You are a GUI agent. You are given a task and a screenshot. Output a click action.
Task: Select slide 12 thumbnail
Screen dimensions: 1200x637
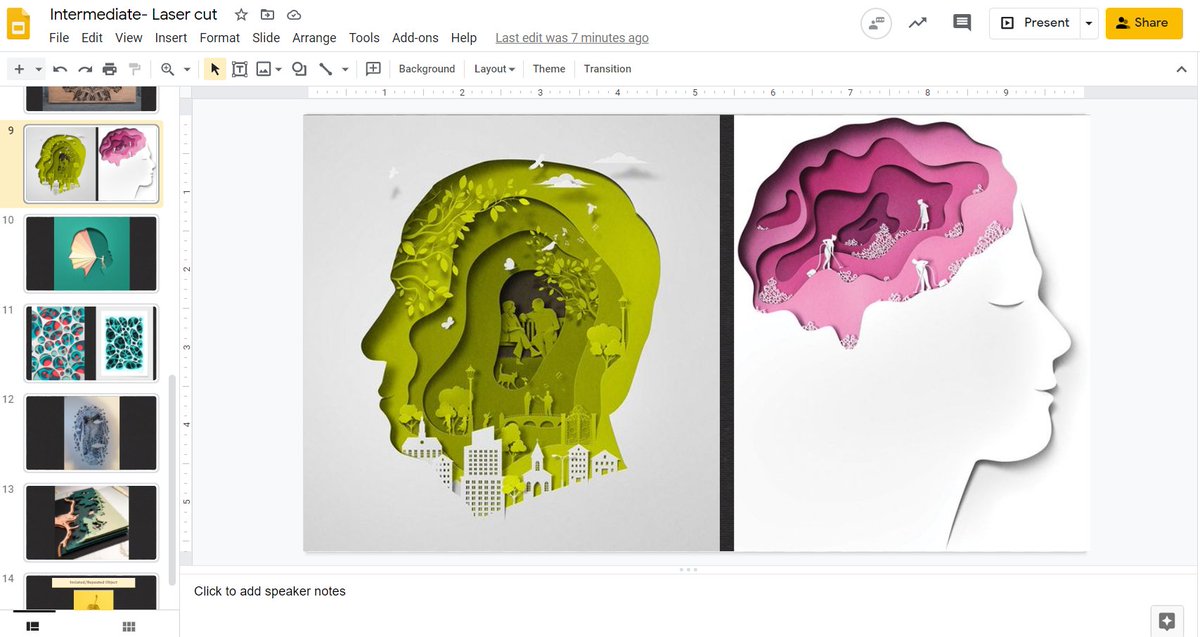coord(91,432)
